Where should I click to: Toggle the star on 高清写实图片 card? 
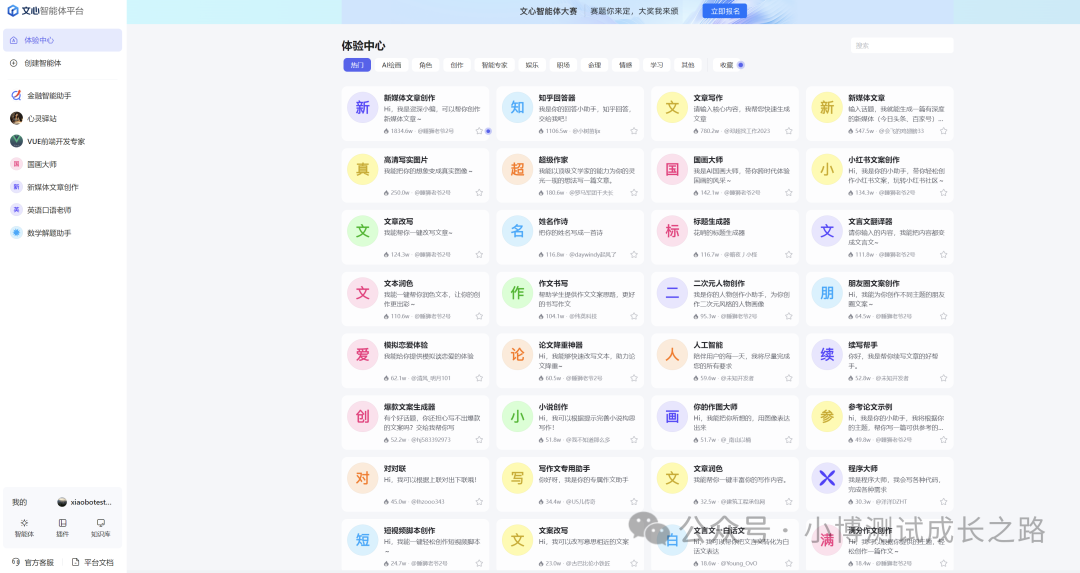(x=479, y=193)
